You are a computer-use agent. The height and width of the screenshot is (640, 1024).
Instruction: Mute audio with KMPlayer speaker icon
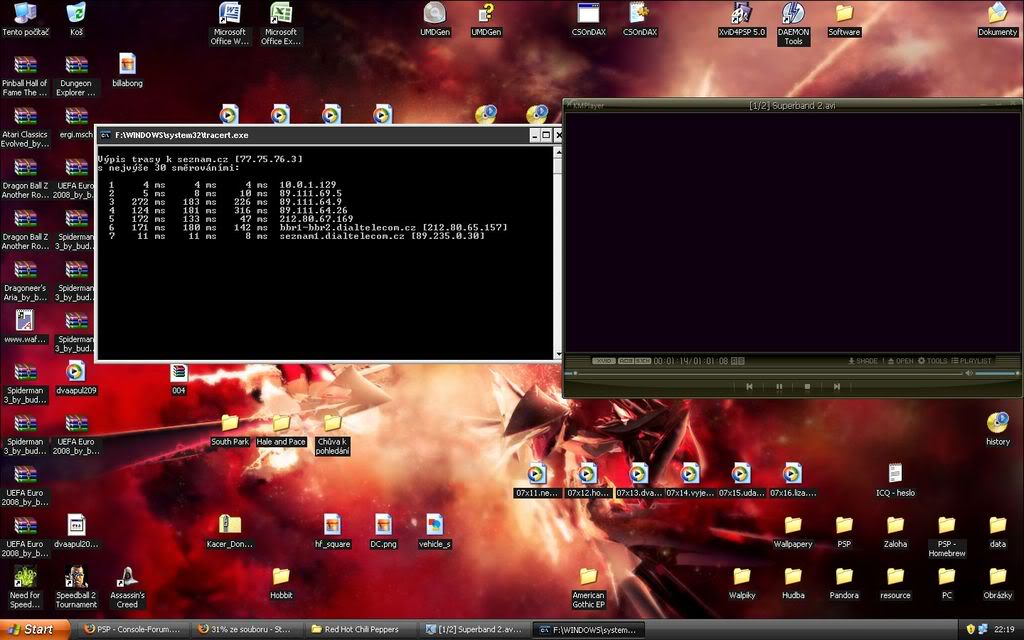click(x=967, y=373)
